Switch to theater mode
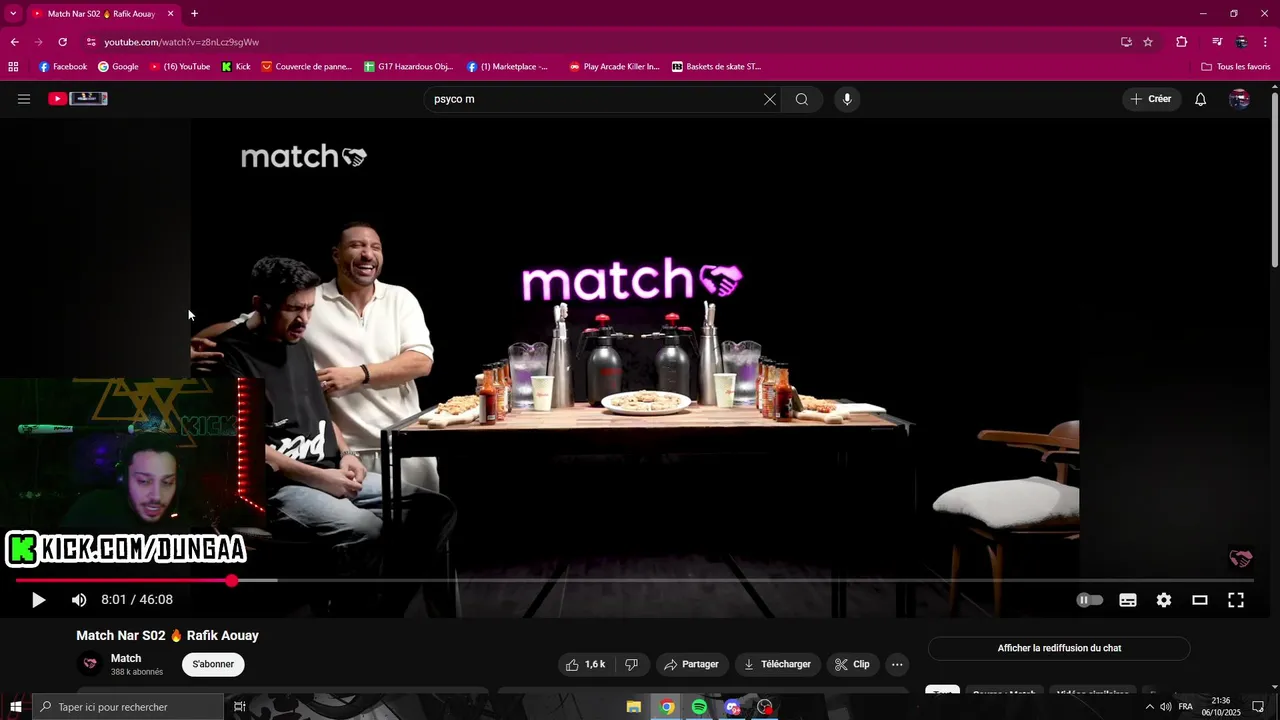The width and height of the screenshot is (1280, 720). click(1200, 600)
